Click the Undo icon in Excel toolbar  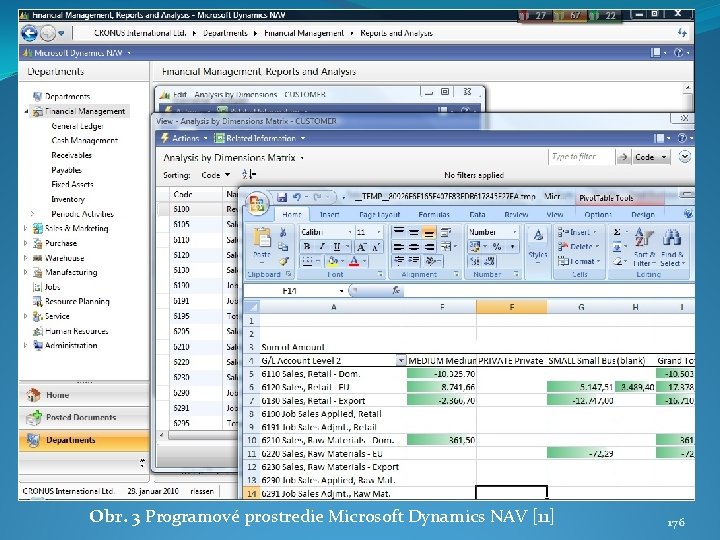click(x=297, y=197)
